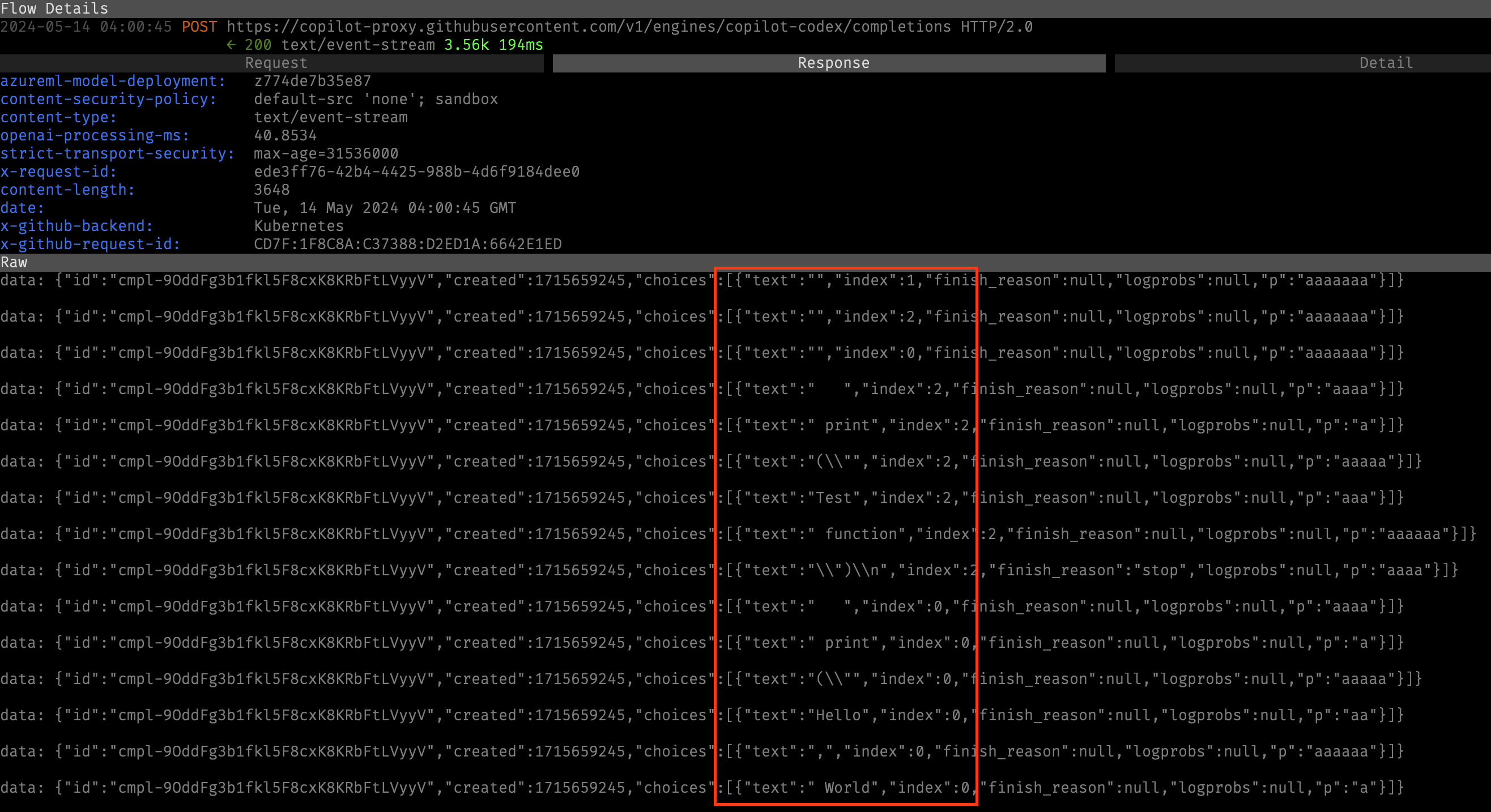Click the date header name
Viewport: 1491px width, 812px height.
pos(22,208)
